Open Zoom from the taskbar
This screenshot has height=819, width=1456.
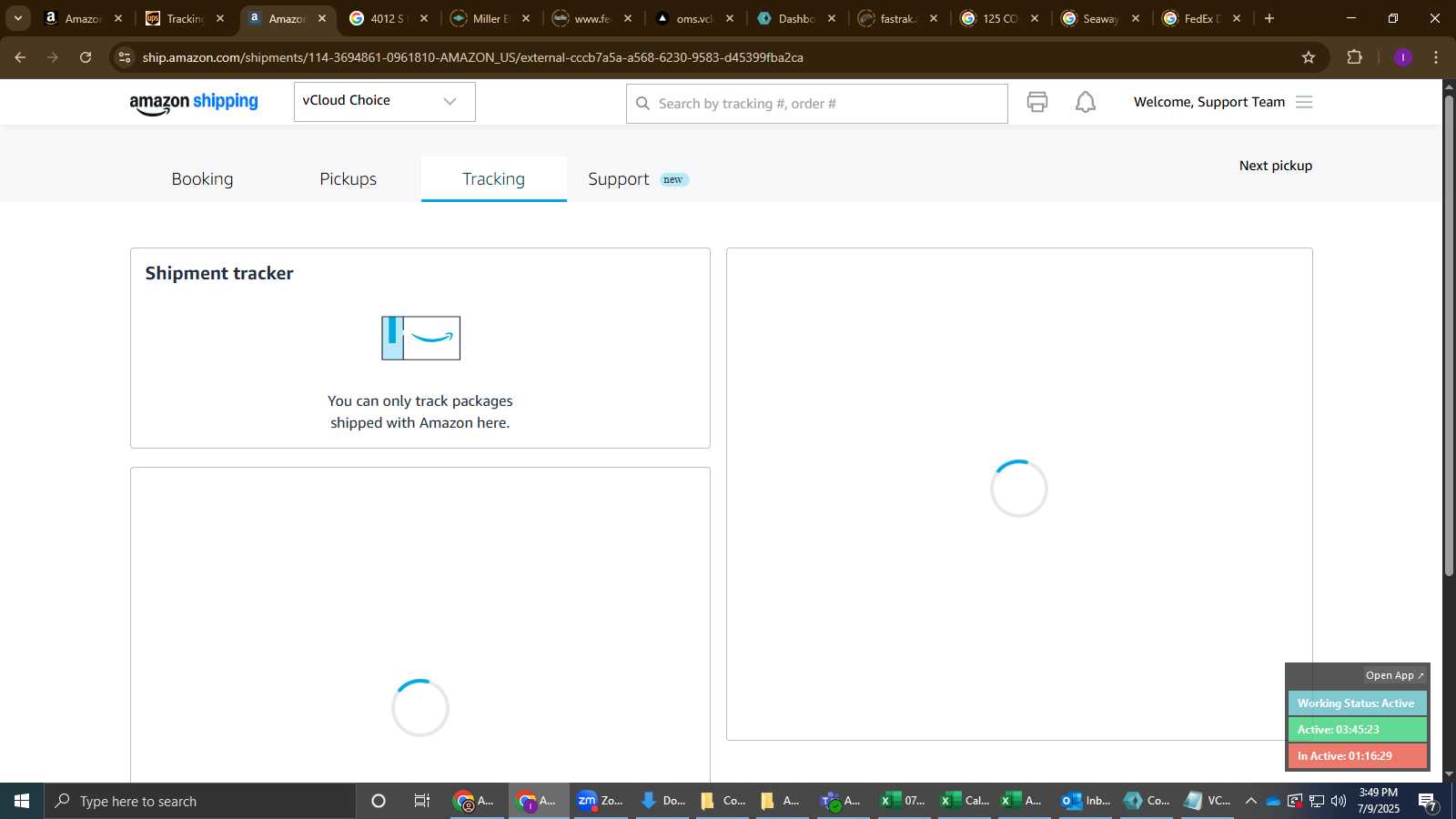pyautogui.click(x=600, y=801)
